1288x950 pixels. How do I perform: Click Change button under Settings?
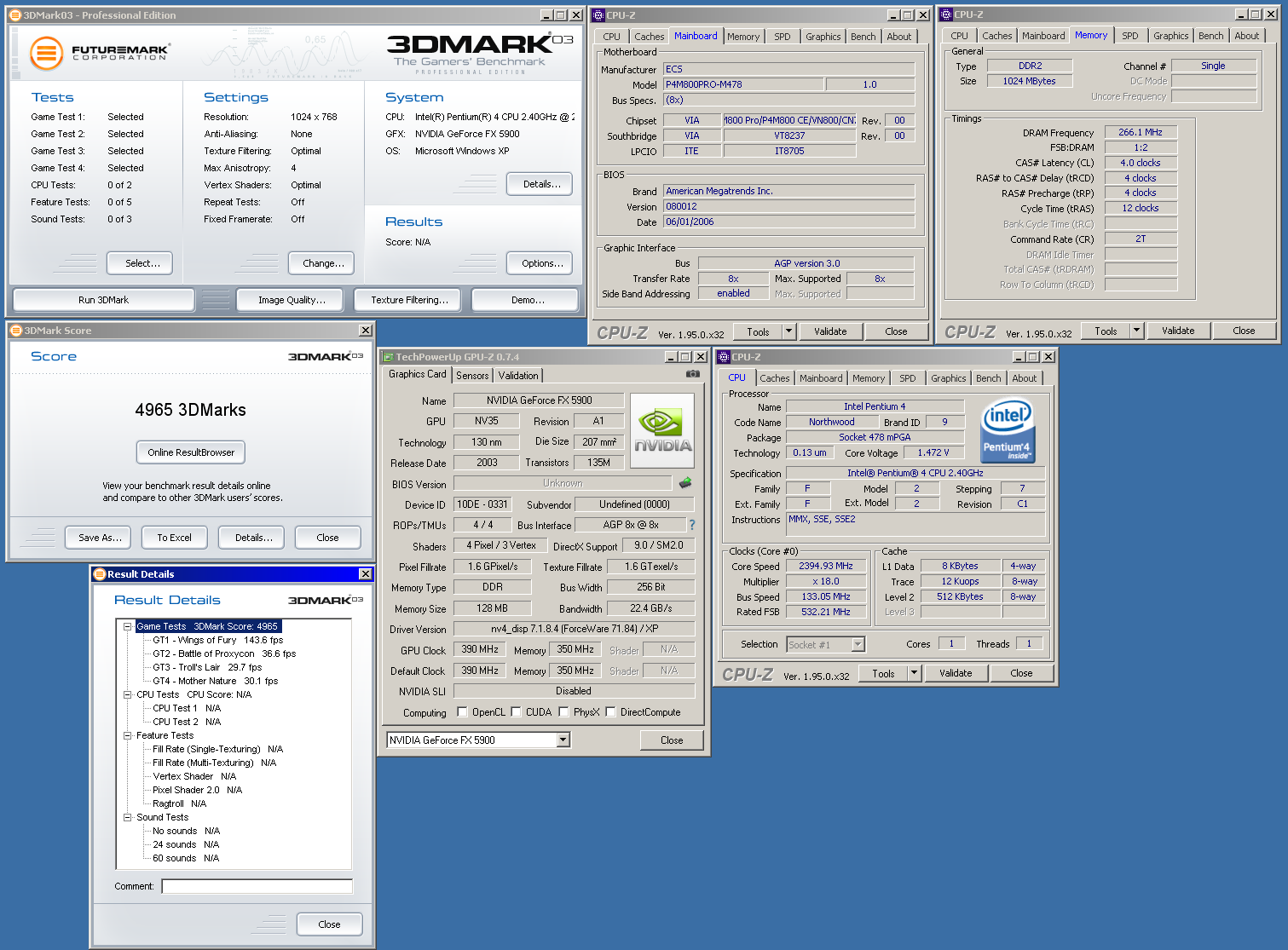(323, 263)
